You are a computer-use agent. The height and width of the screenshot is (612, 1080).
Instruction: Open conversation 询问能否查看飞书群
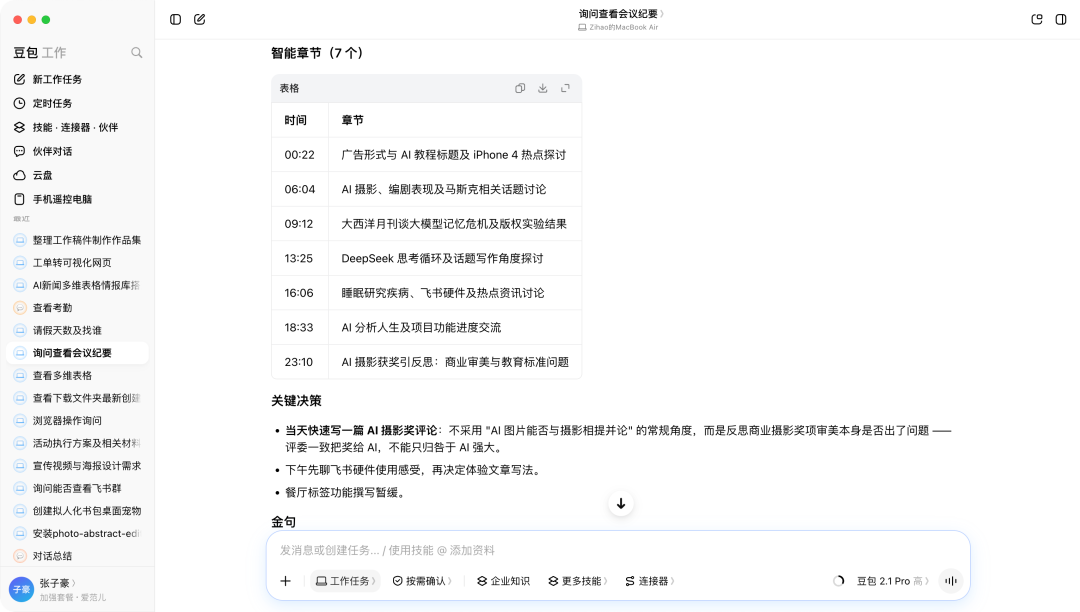pyautogui.click(x=77, y=489)
